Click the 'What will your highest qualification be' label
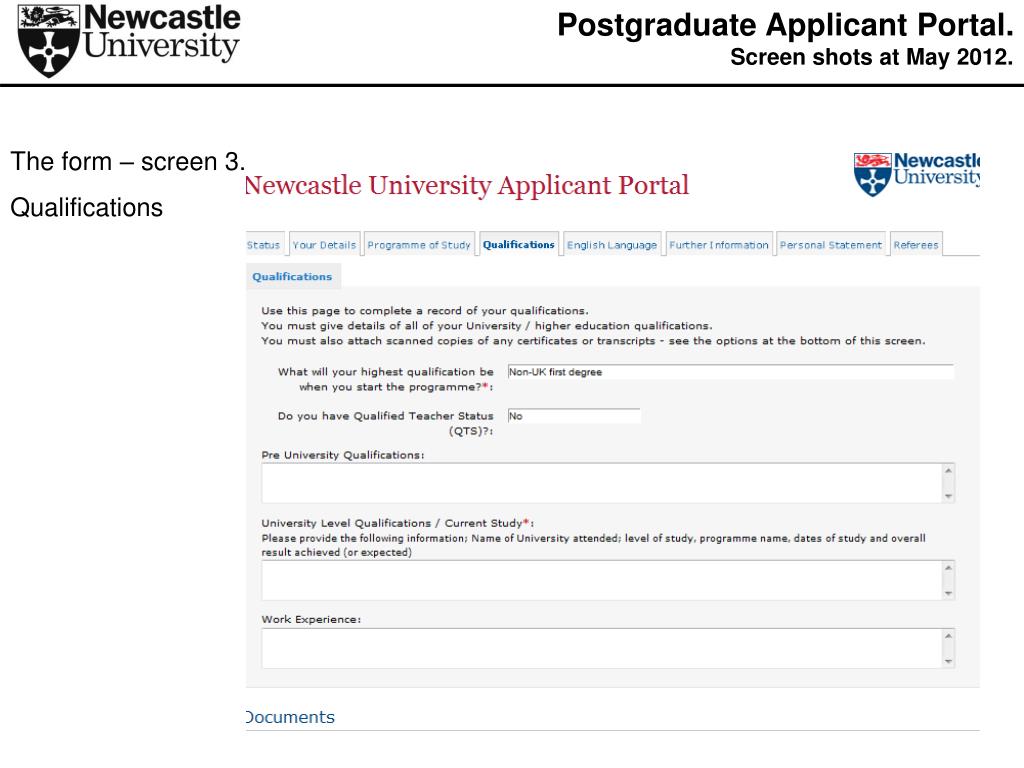The image size is (1024, 768). point(385,379)
